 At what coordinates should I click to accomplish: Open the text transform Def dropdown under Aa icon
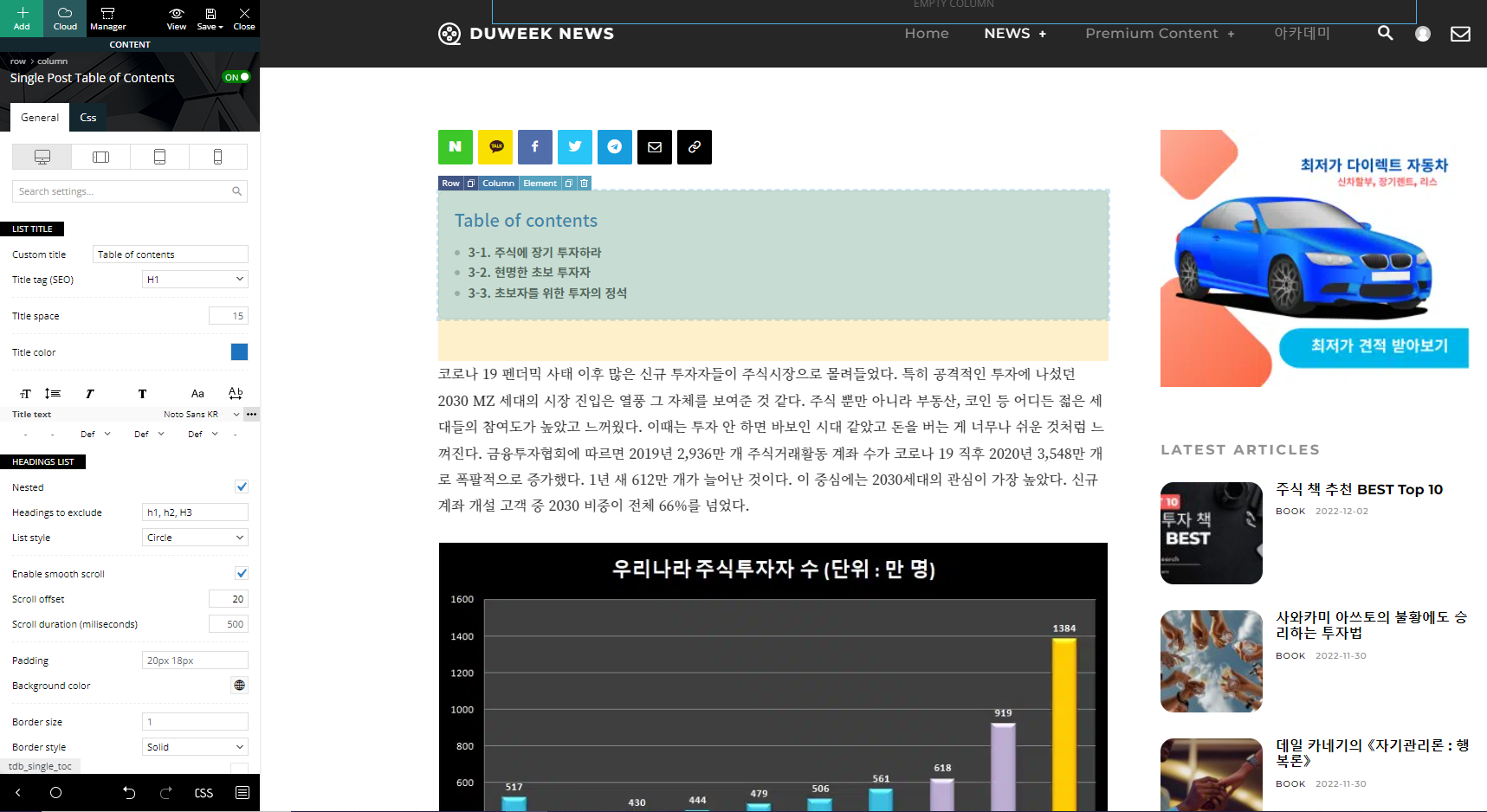click(203, 435)
